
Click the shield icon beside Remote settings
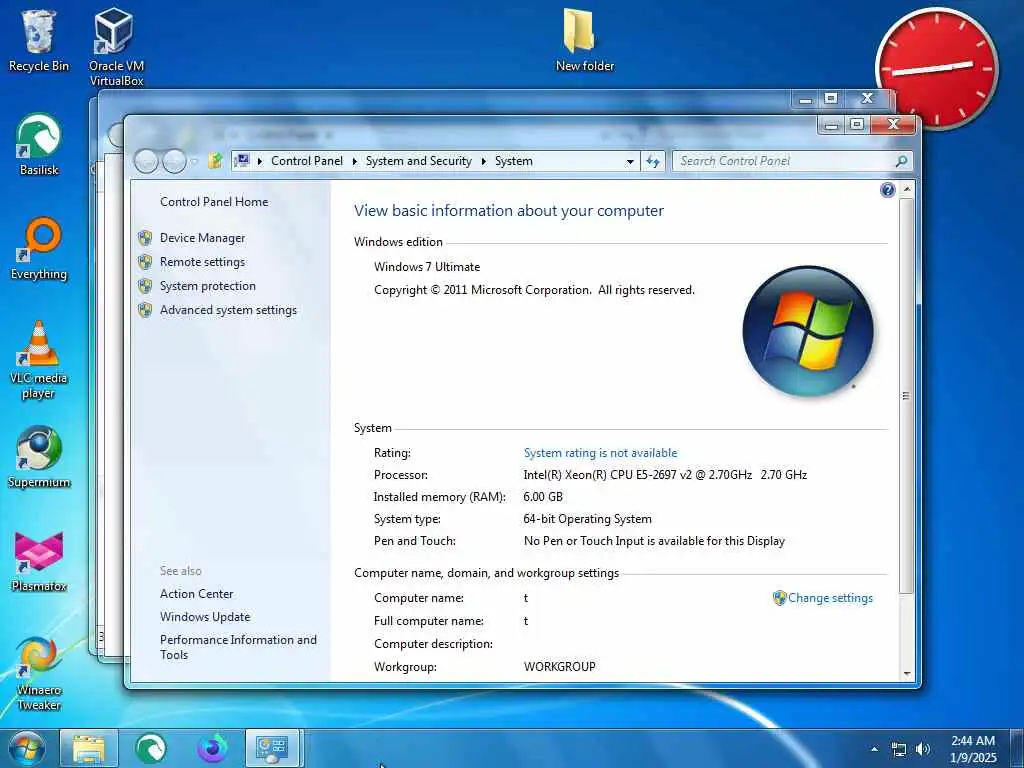145,263
